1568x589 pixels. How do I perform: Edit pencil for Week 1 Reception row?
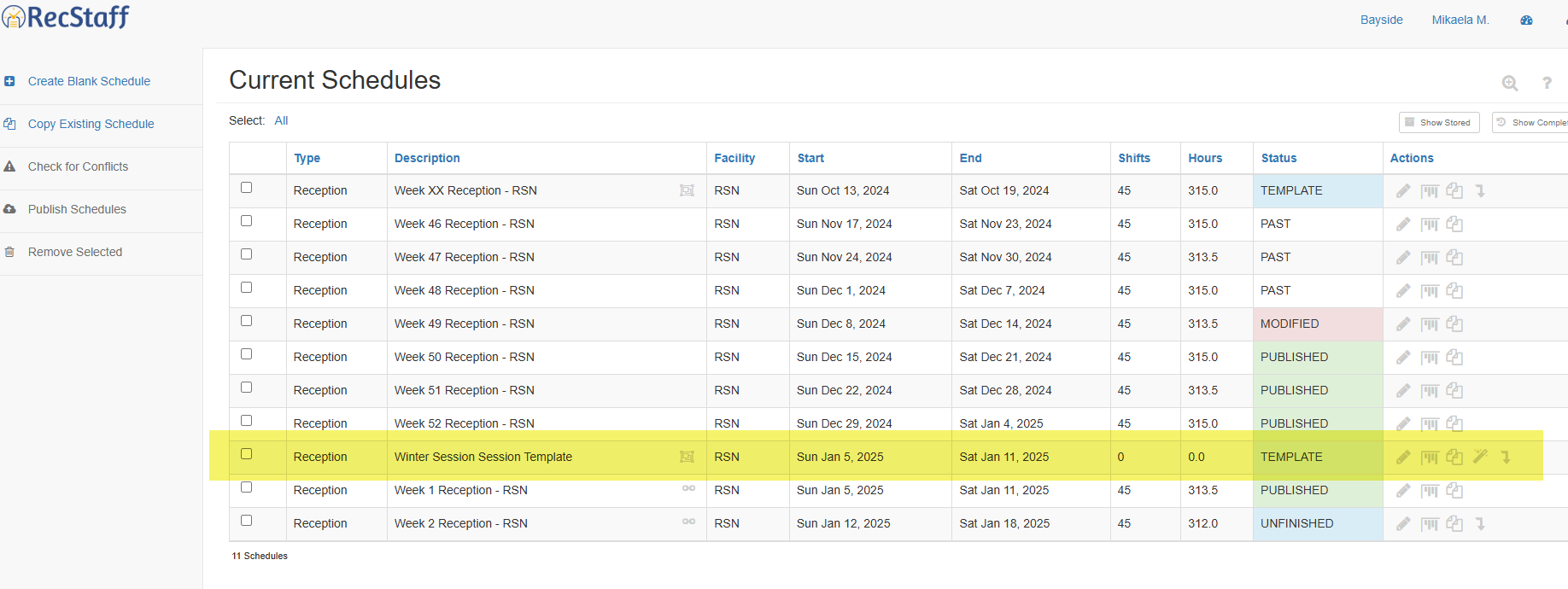pos(1403,491)
